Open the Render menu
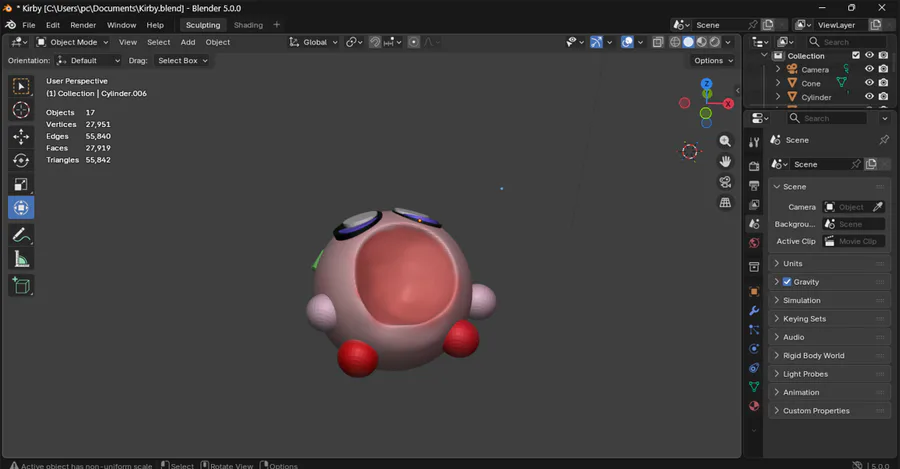The image size is (900, 469). pos(83,25)
